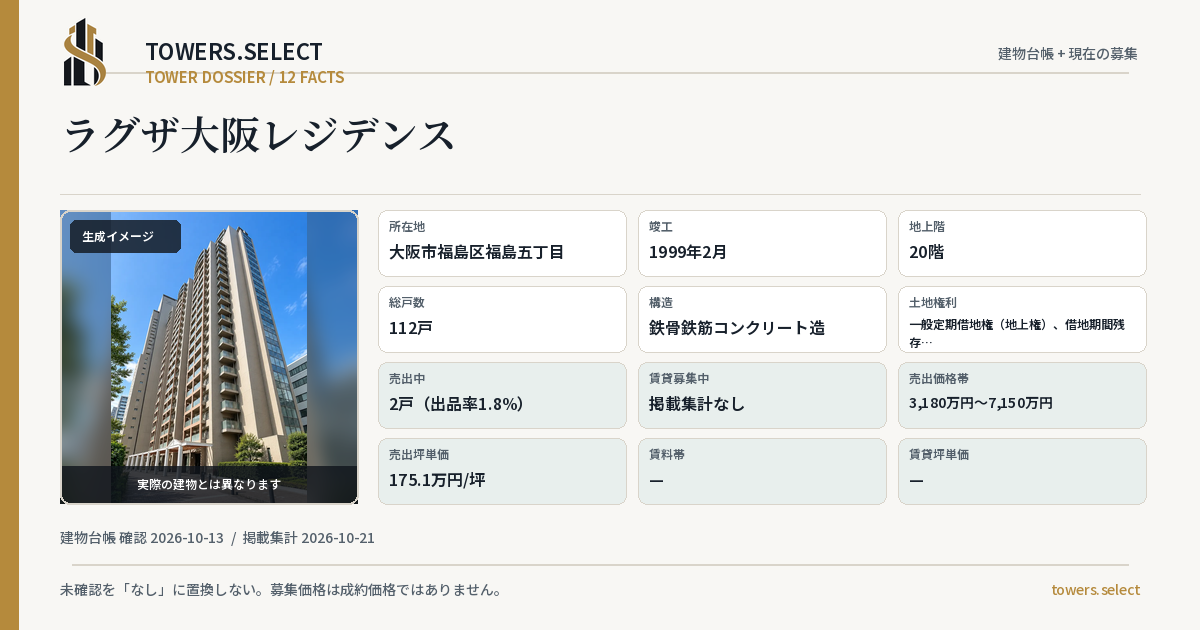The width and height of the screenshot is (1200, 630).
Task: Expand the truncated 土地権利 card
Action: point(1022,319)
